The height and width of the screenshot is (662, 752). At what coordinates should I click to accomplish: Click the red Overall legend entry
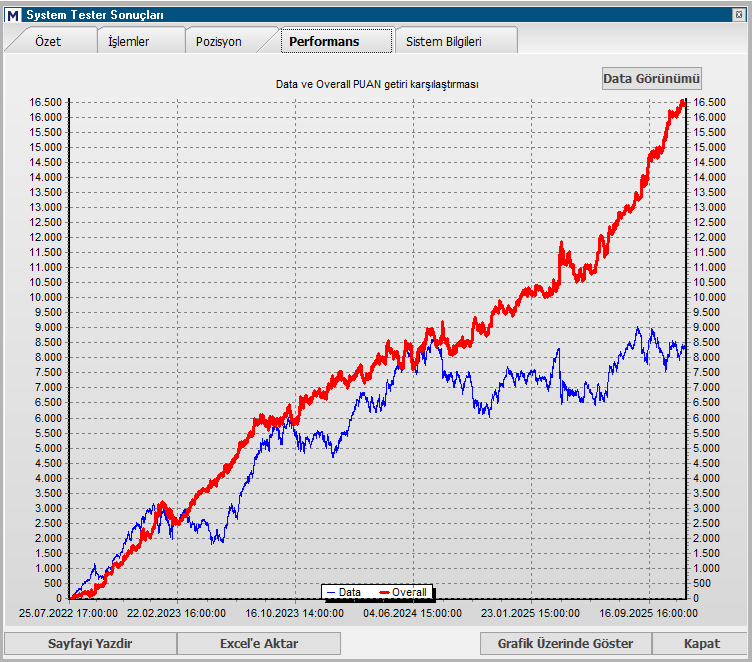[403, 592]
